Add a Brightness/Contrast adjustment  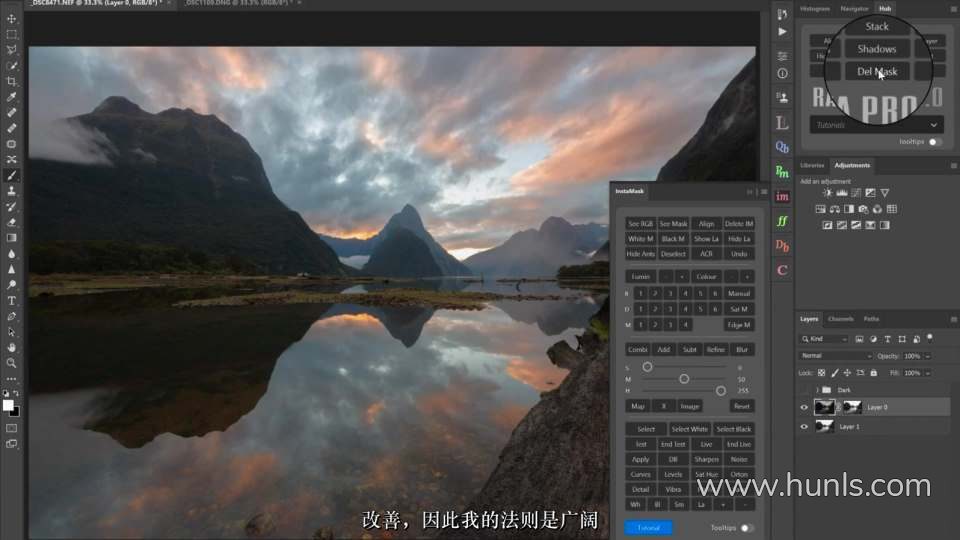coord(828,193)
